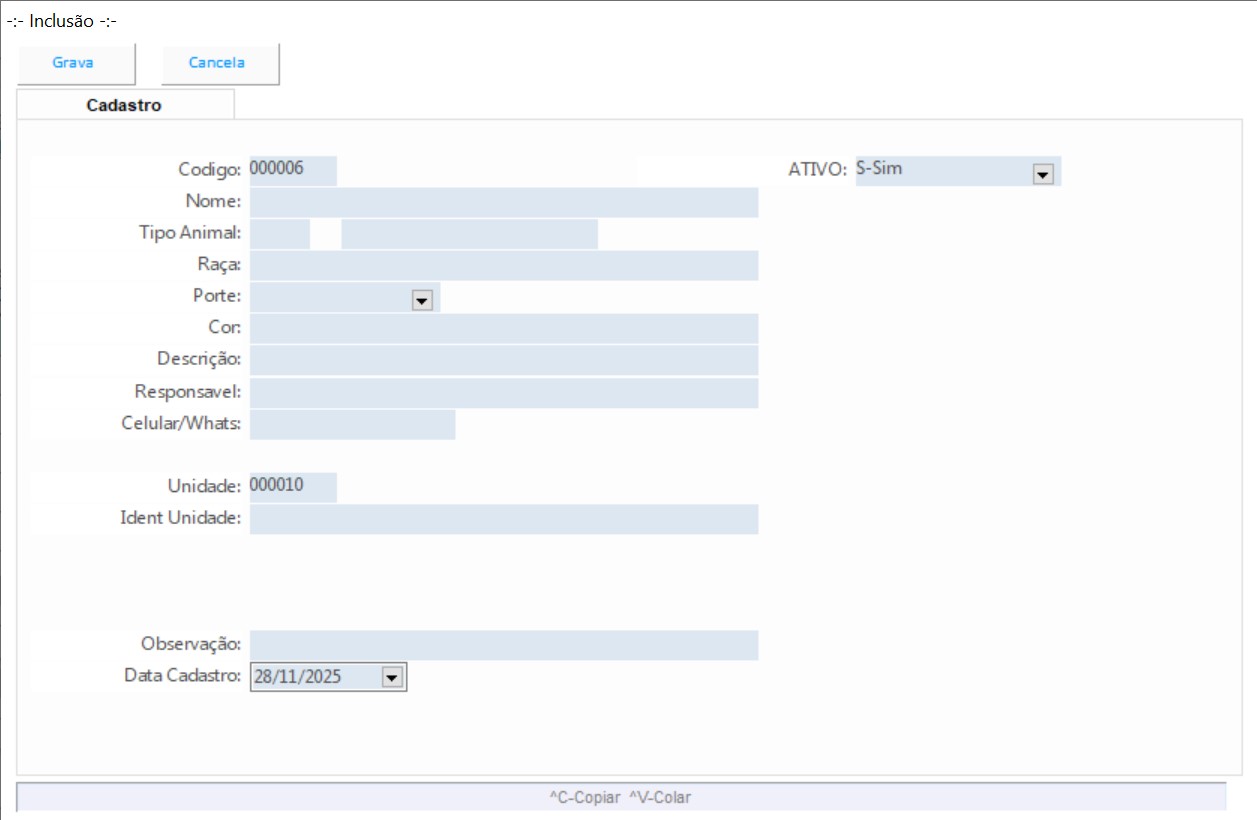Open the ATIVO dropdown arrow

(1043, 174)
